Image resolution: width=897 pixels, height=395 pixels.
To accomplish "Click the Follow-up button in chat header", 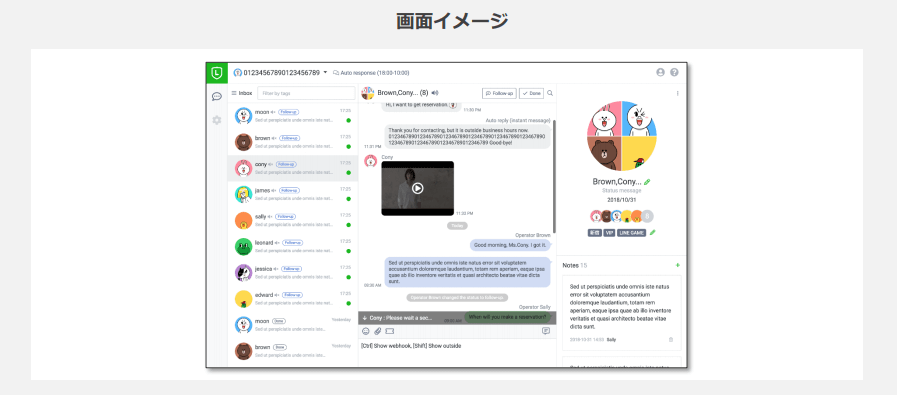I will [499, 93].
